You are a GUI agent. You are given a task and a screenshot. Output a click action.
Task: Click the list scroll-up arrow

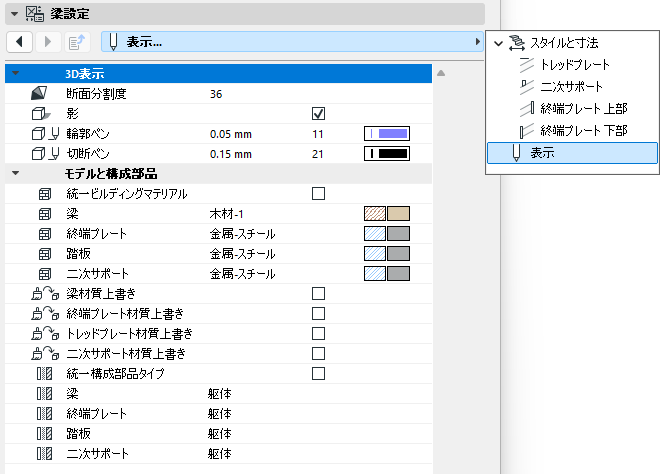pyautogui.click(x=441, y=73)
